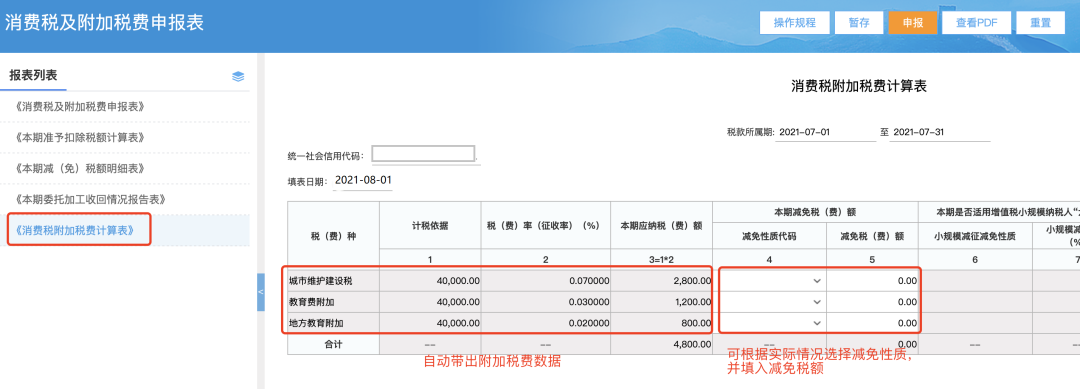The height and width of the screenshot is (389, 1080).
Task: Click the layers icon beside 报表列表
Action: click(238, 76)
